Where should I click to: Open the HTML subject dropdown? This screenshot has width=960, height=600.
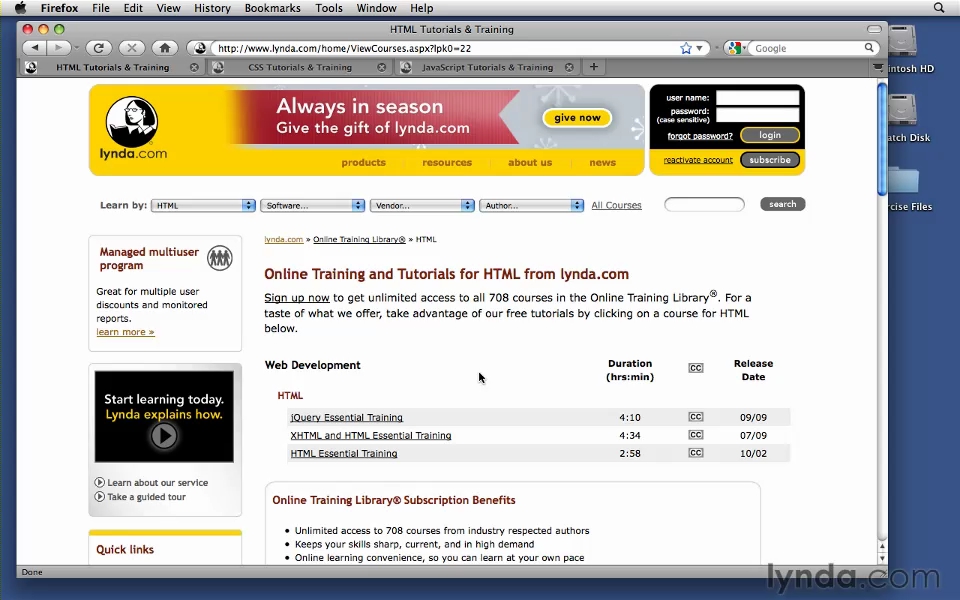coord(204,205)
